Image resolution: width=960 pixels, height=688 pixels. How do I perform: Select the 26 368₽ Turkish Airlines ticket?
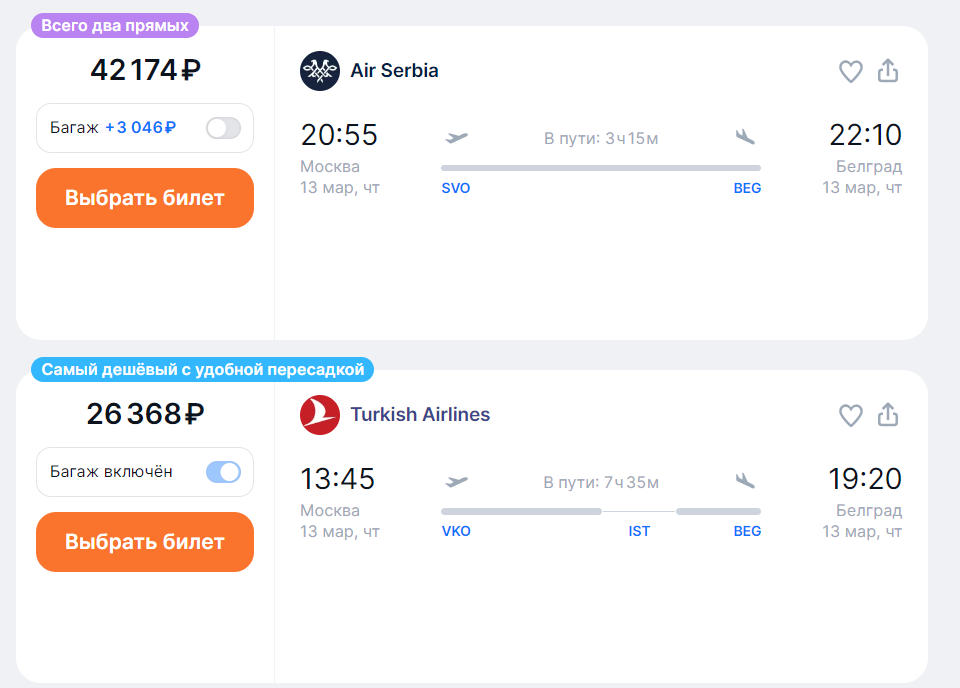click(145, 542)
